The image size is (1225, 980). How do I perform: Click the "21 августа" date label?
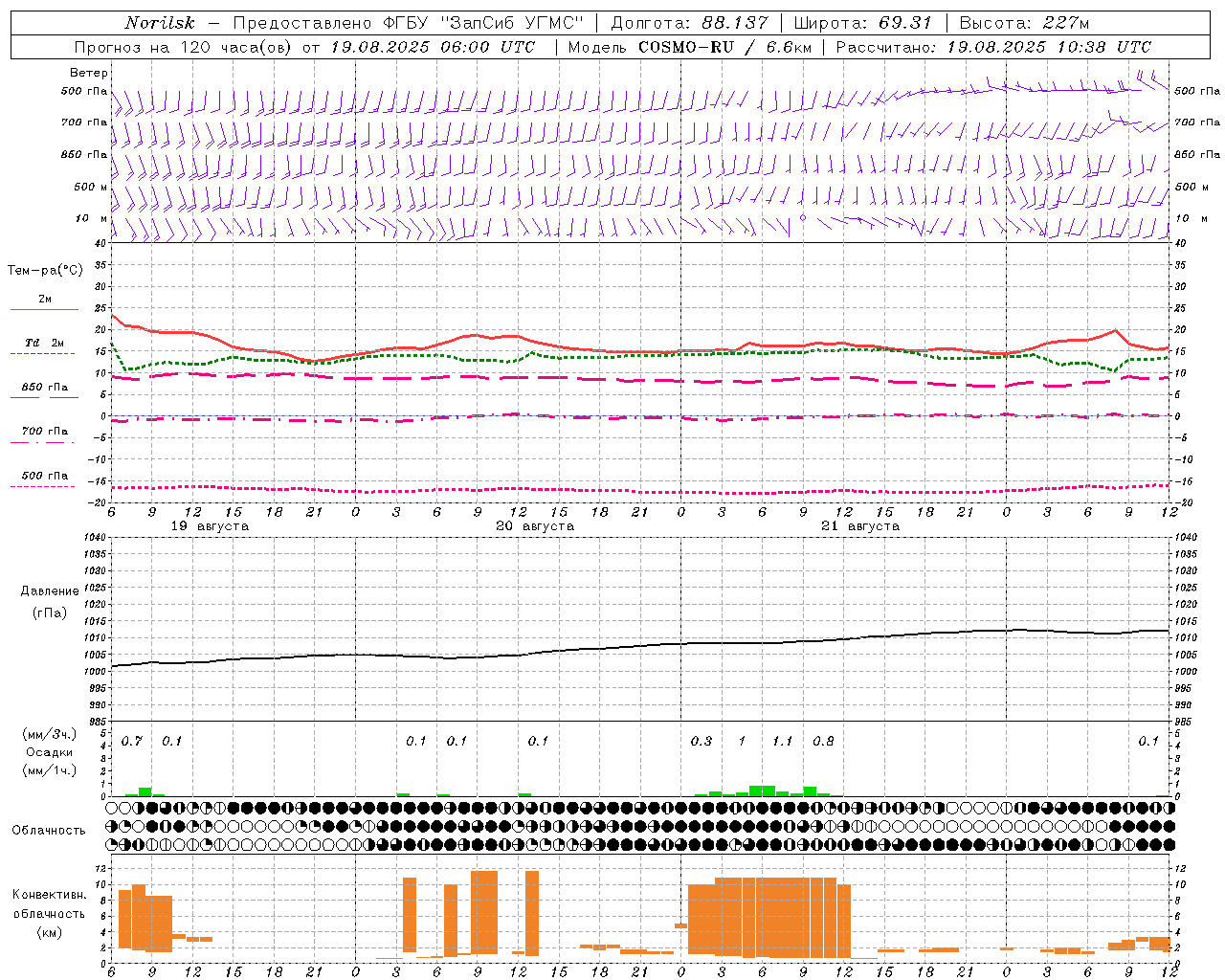(x=860, y=526)
